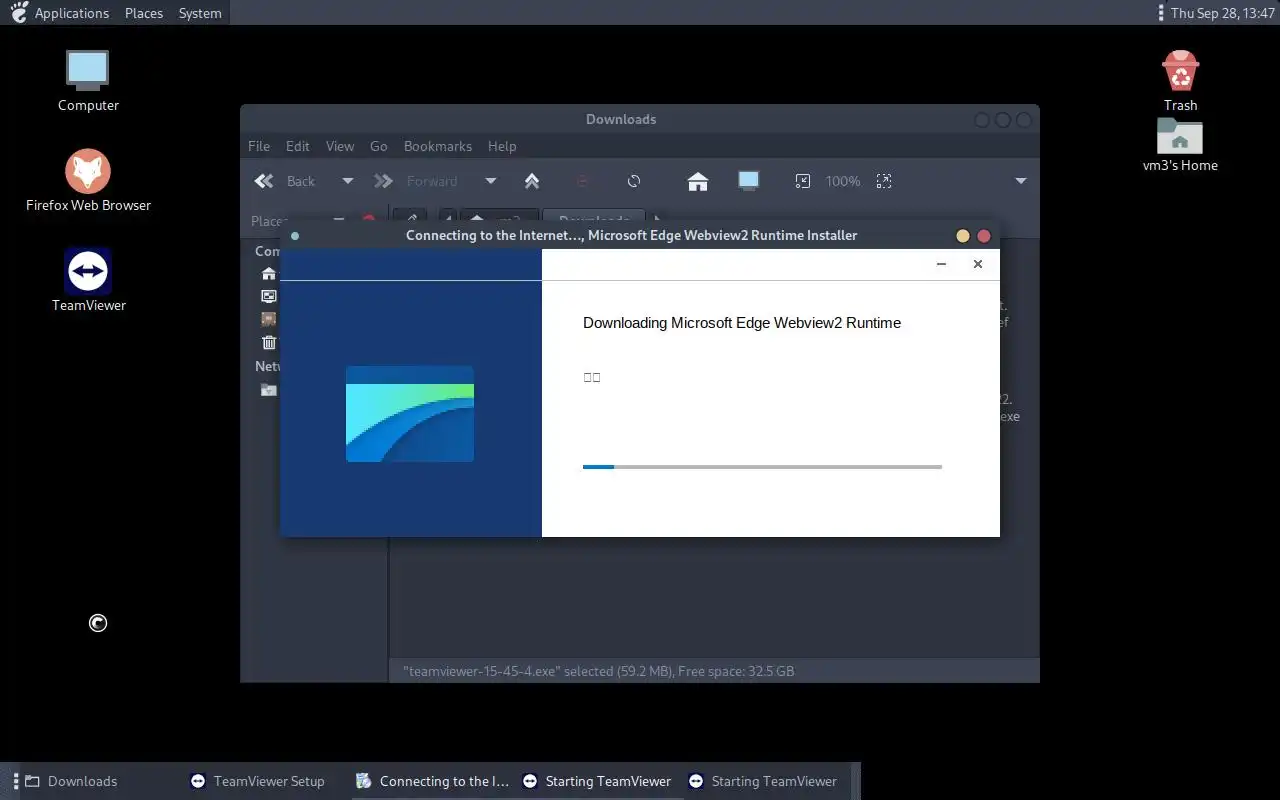Click the clock showing Thu Sep 28
1280x800 pixels.
pos(1223,13)
